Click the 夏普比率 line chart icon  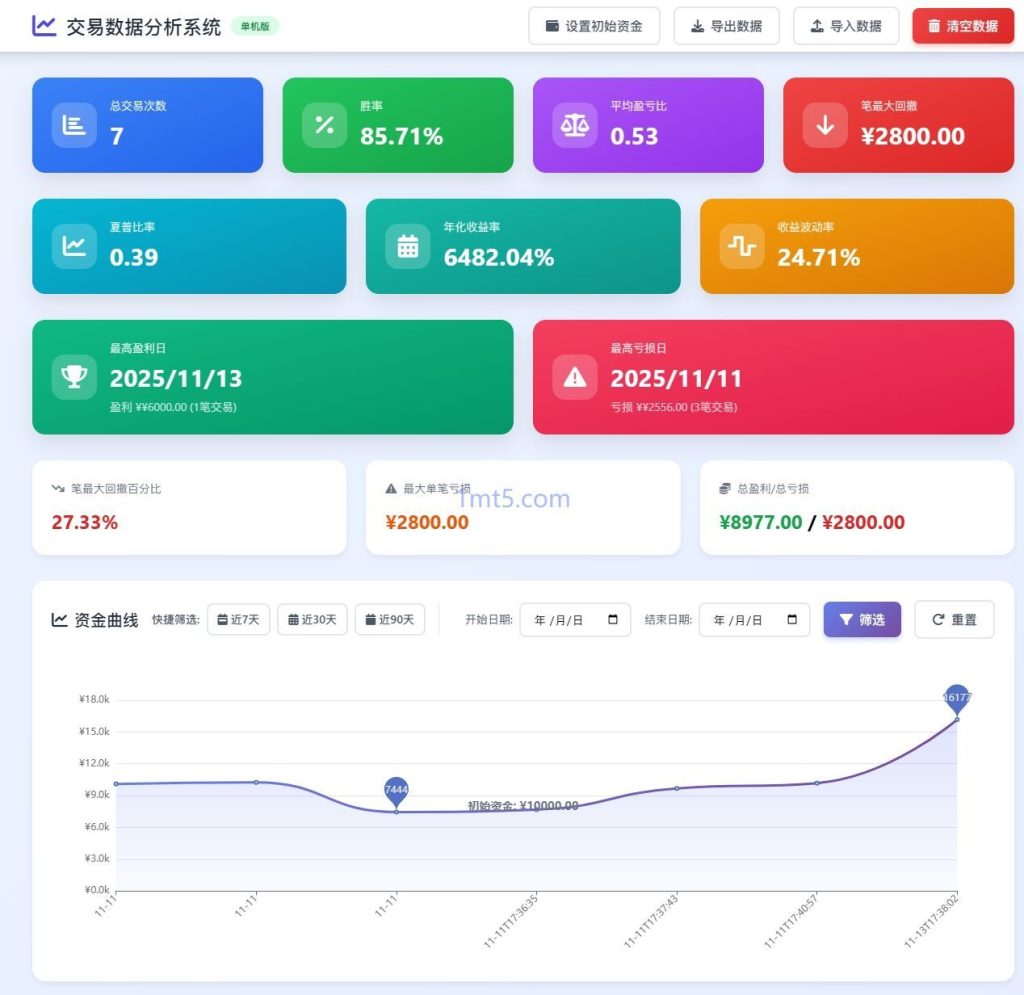pos(71,245)
